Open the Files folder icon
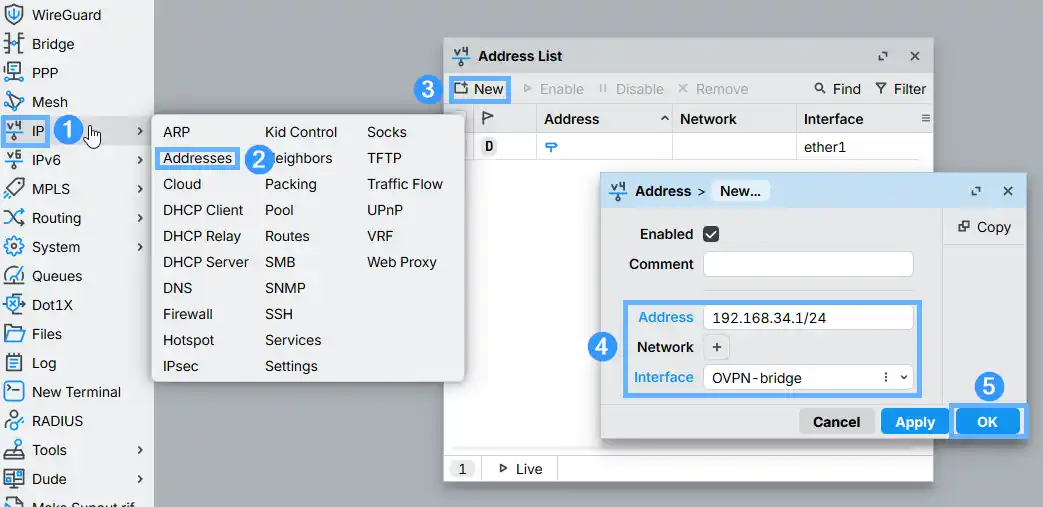Screen dimensions: 1043x507 click(14, 333)
